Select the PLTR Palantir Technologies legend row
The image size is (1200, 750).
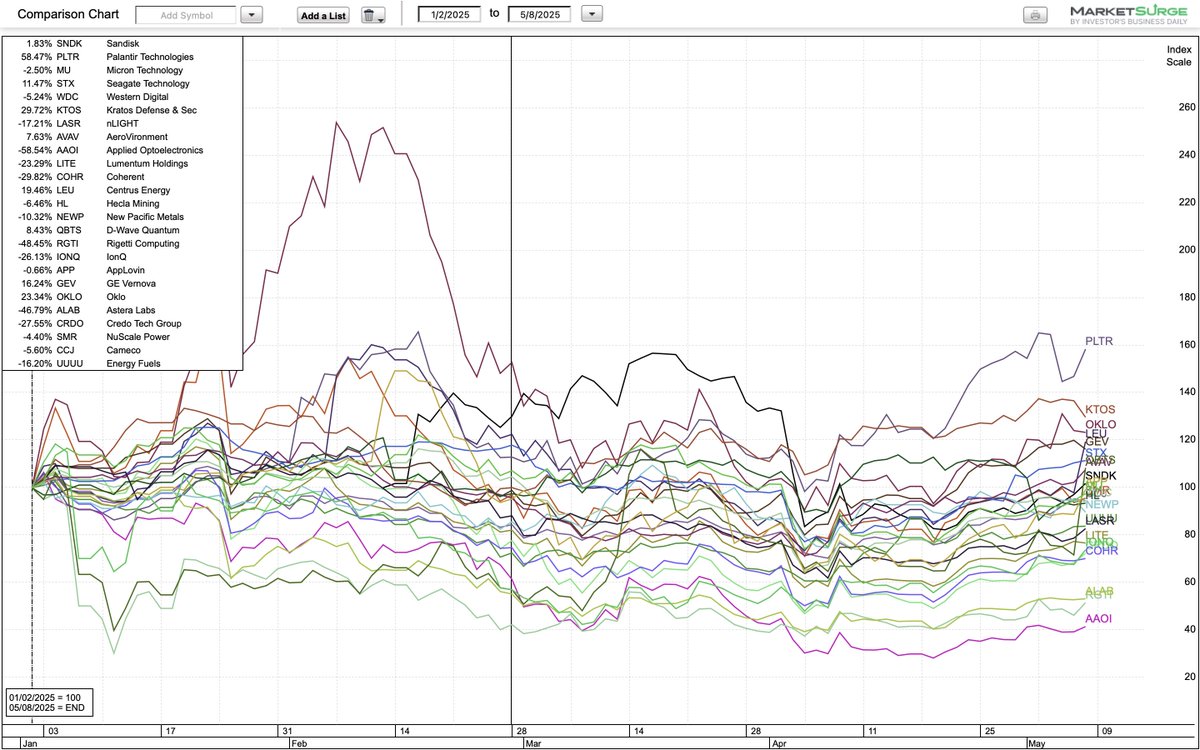(x=121, y=57)
